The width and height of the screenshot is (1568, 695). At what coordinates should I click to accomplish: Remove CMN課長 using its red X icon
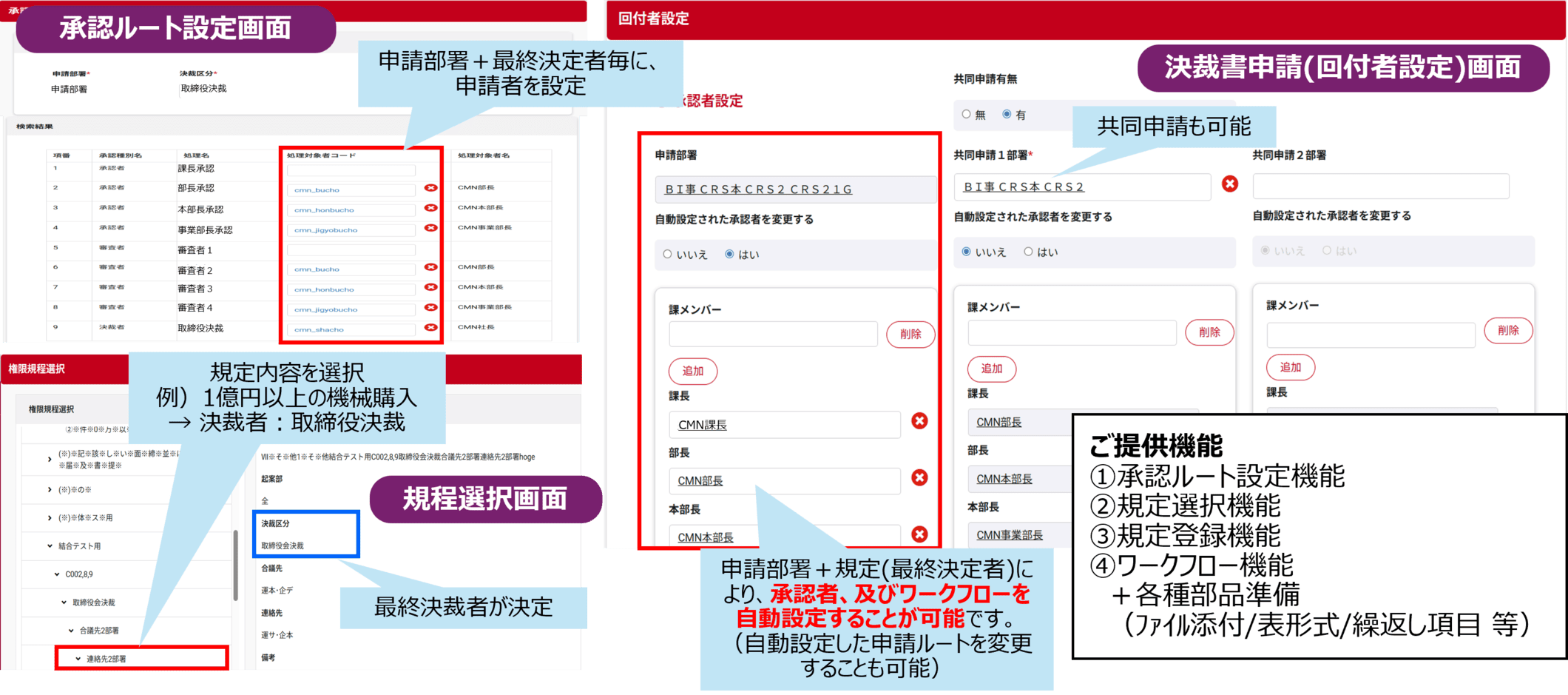[919, 421]
